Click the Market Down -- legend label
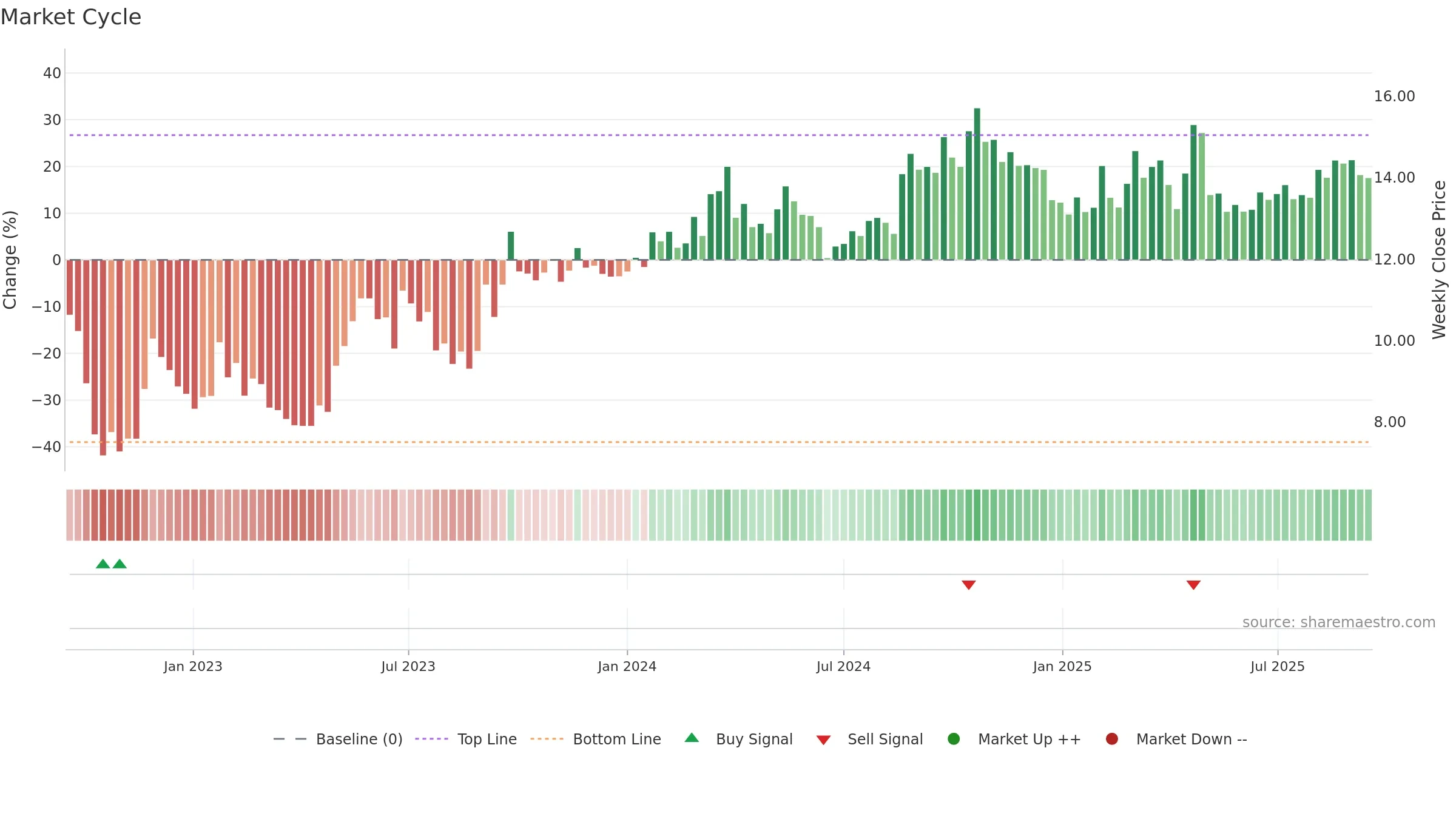This screenshot has width=1456, height=819. tap(1191, 739)
